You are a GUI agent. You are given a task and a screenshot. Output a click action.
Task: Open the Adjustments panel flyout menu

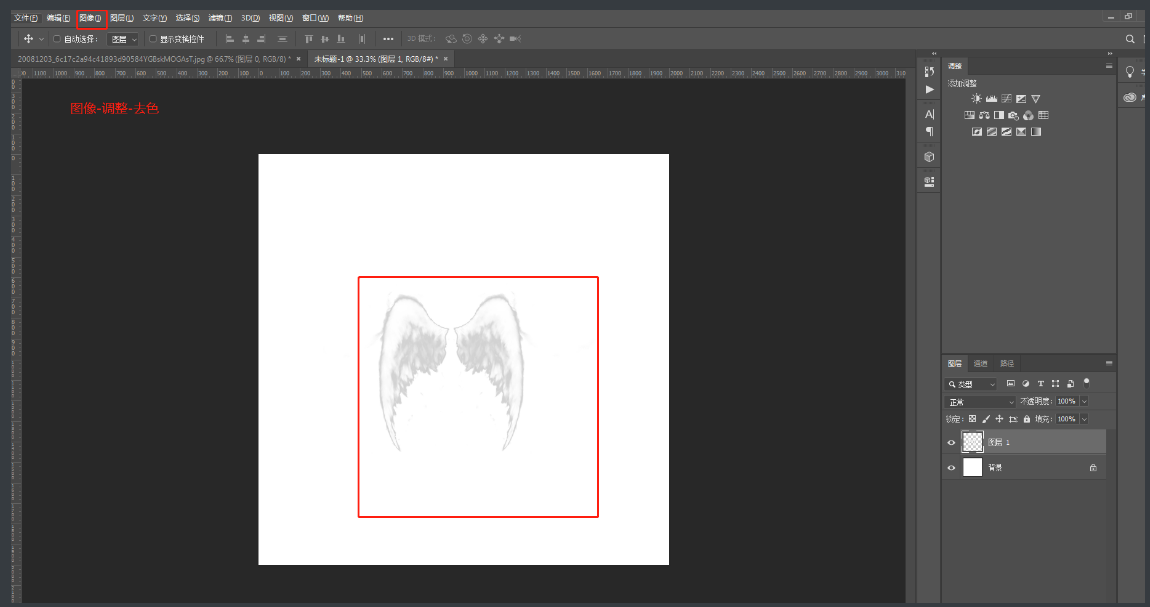tap(1109, 66)
